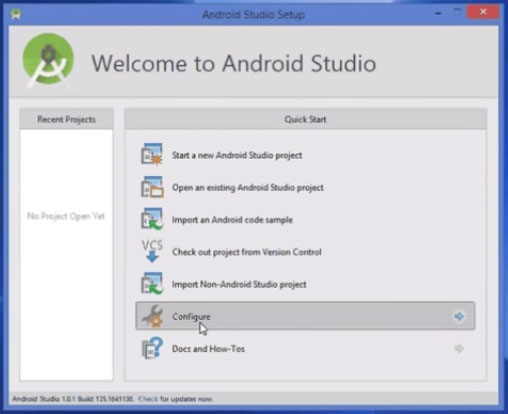Click the Check for updates link
Screen dimensions: 508x414
coord(148,399)
